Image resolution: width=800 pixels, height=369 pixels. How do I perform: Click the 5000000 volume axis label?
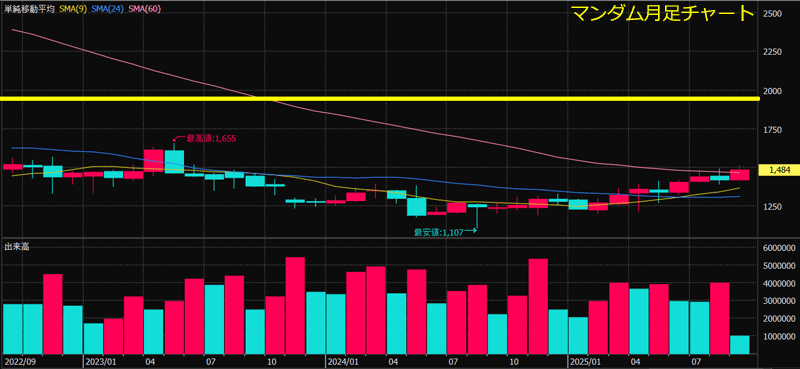coord(780,265)
